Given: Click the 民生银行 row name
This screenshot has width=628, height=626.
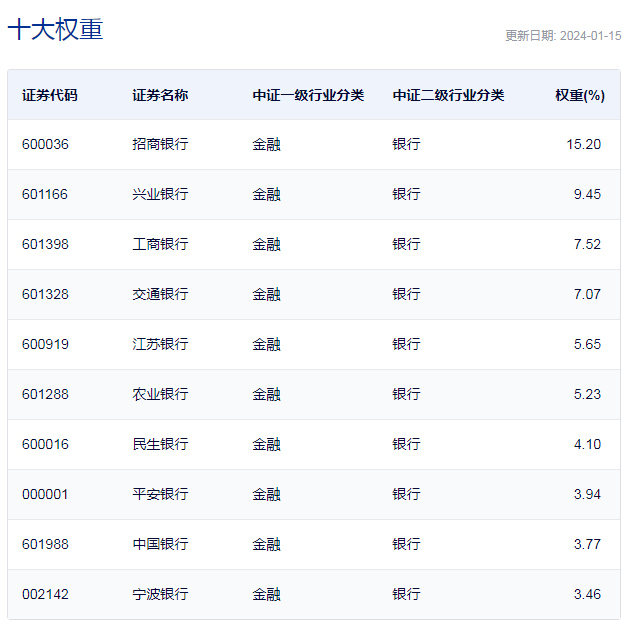Looking at the screenshot, I should (x=160, y=444).
